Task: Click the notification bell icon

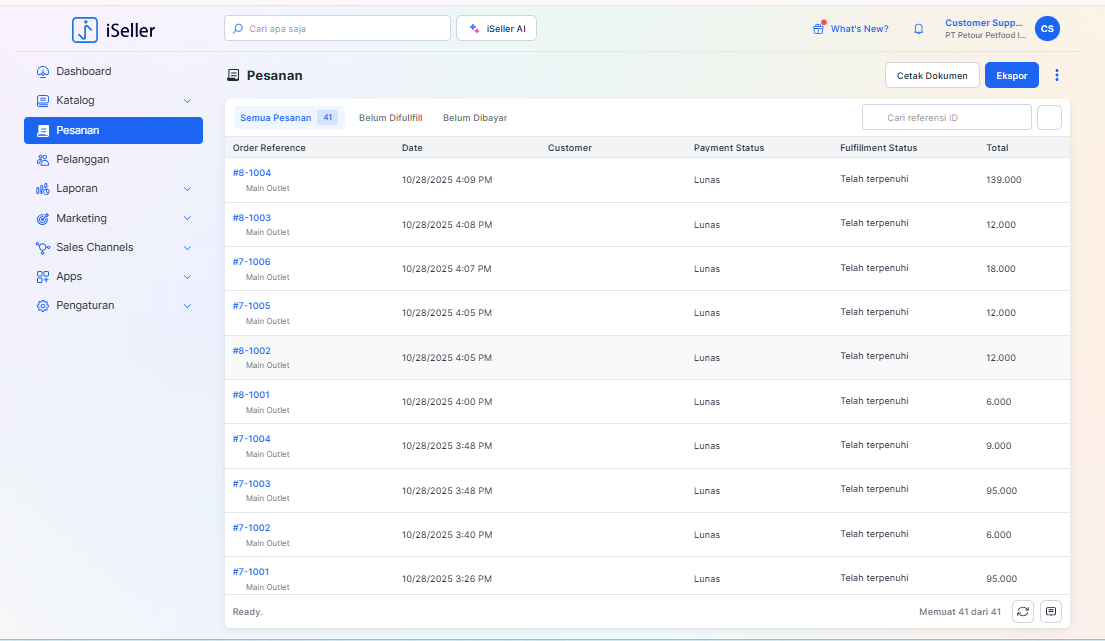Action: tap(918, 29)
